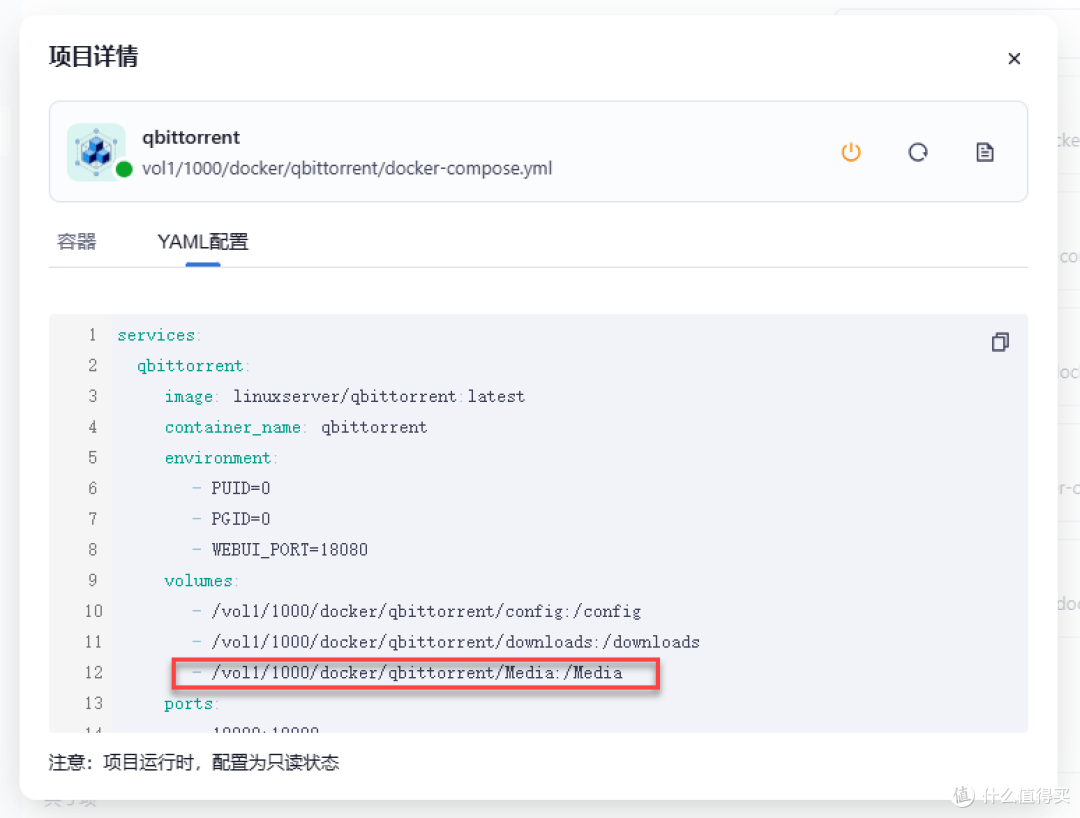Click the restart circular arrow icon
Image resolution: width=1080 pixels, height=818 pixels.
tap(917, 152)
